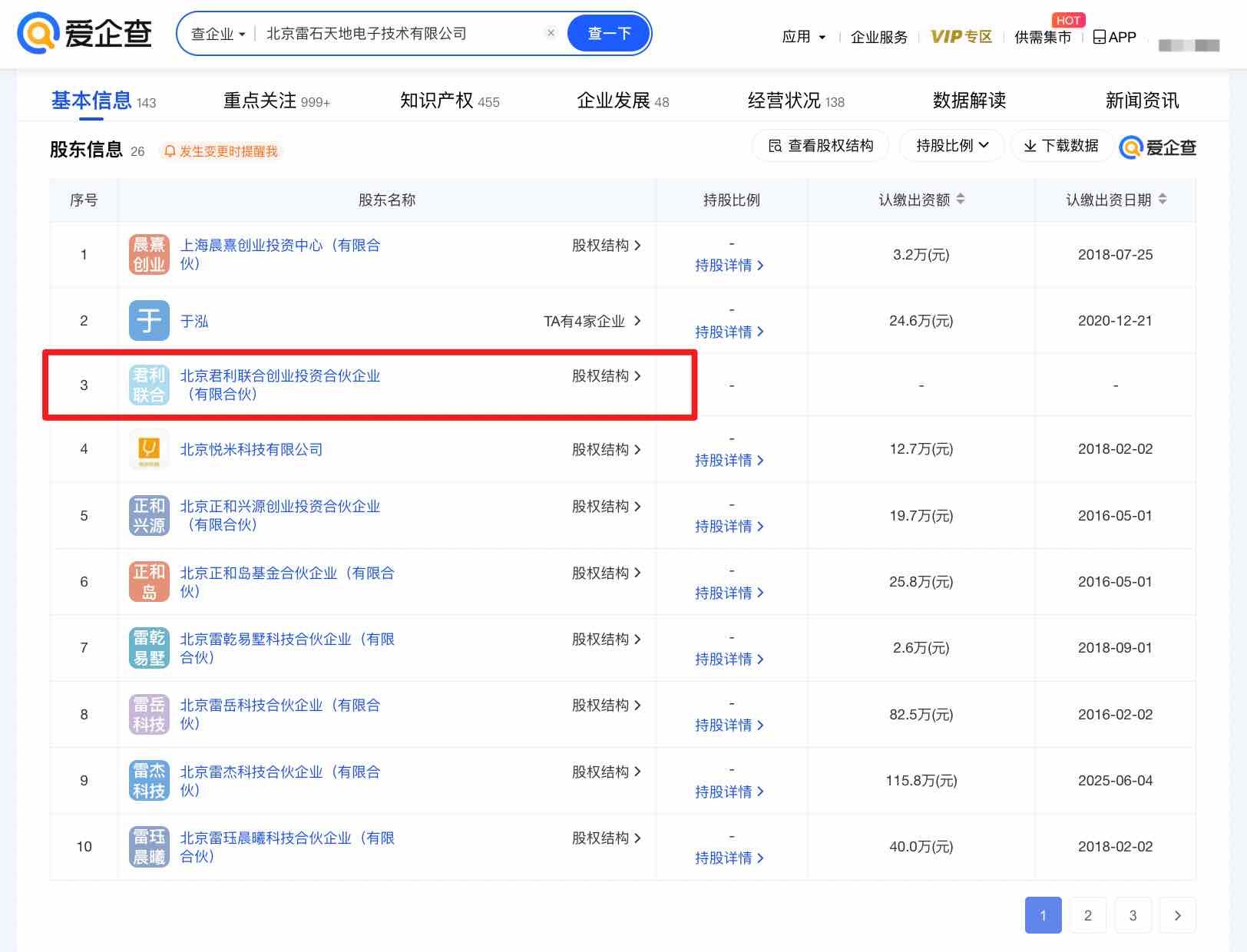Image resolution: width=1247 pixels, height=952 pixels.
Task: Open 股权结构 for 北京正和兴源
Action: 606,507
